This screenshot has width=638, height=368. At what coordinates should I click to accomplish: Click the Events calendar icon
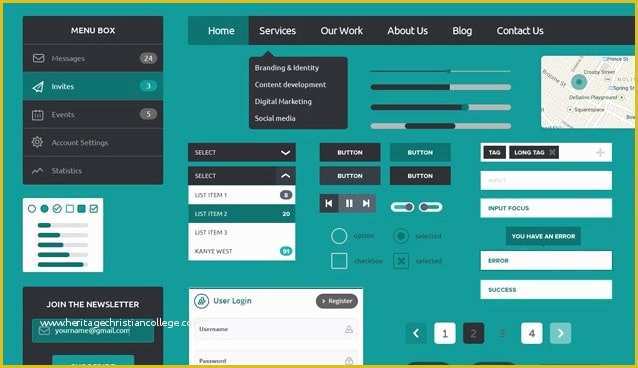[x=37, y=115]
